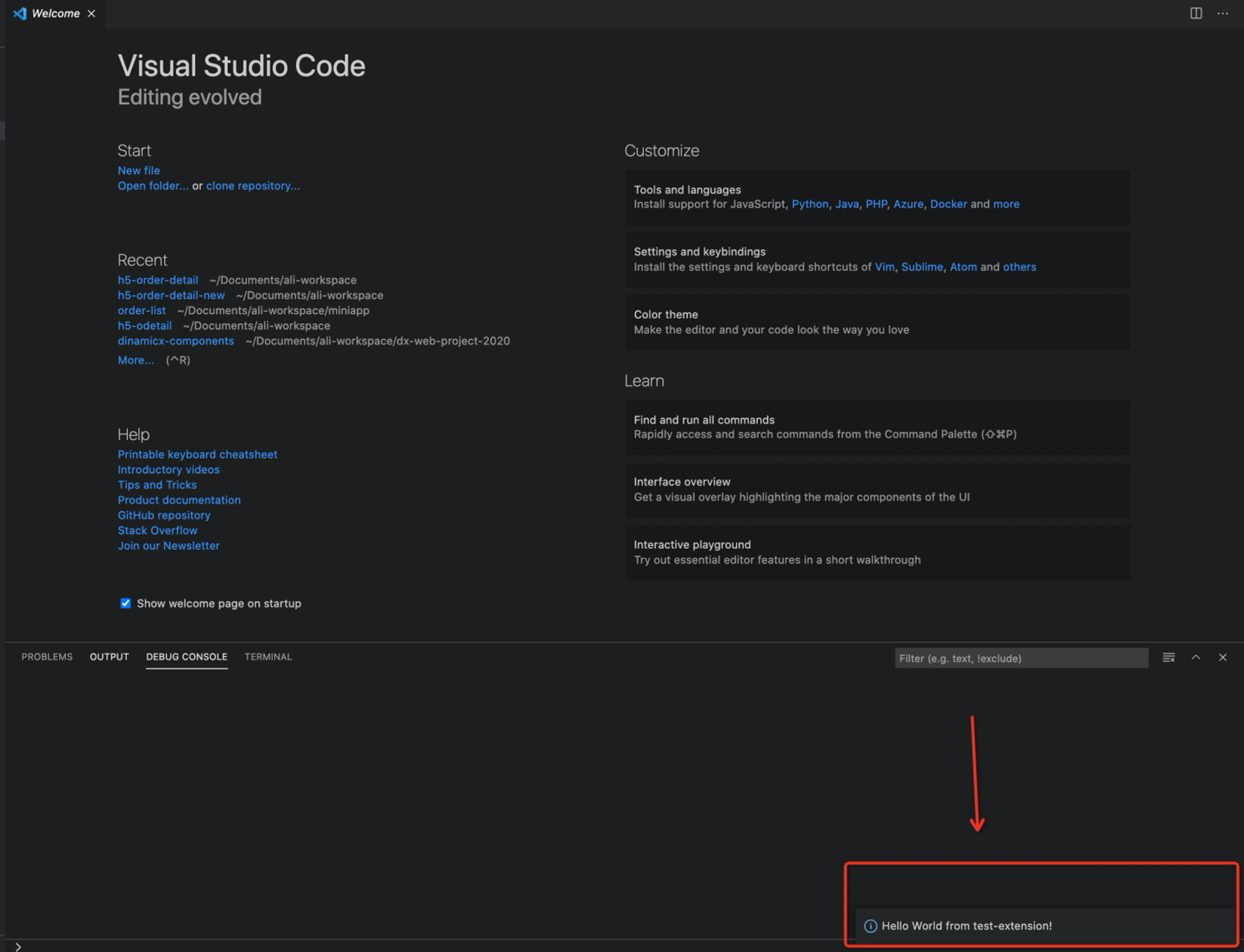Install Atom keybindings link

pos(963,267)
